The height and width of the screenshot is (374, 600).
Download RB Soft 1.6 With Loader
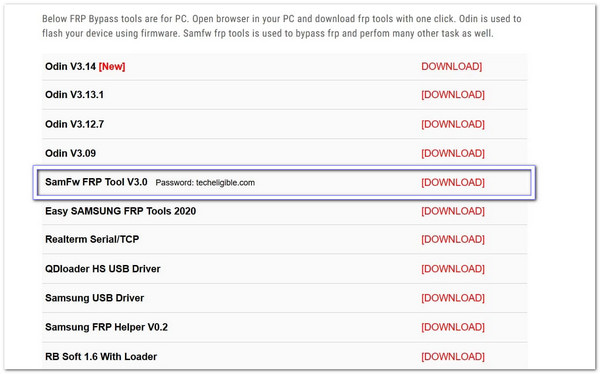(453, 356)
